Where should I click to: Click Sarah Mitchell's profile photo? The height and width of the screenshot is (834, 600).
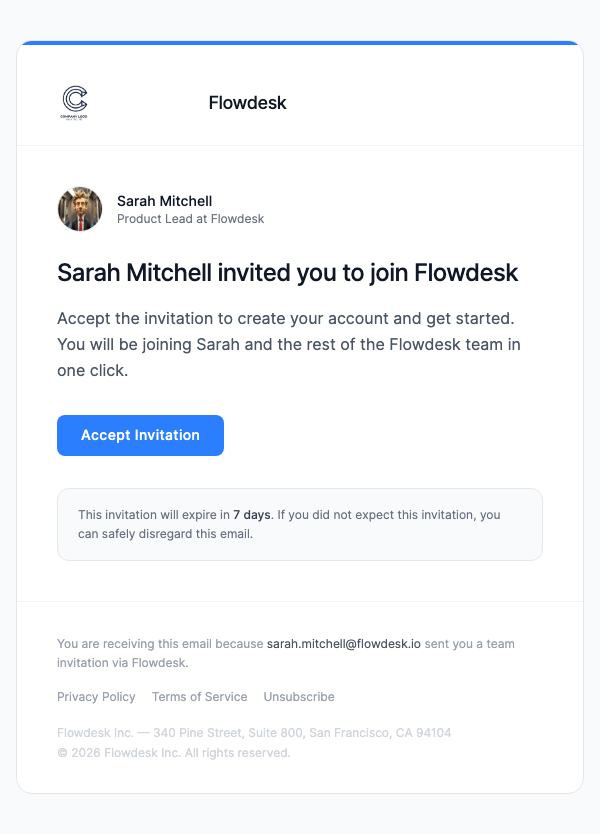click(80, 209)
